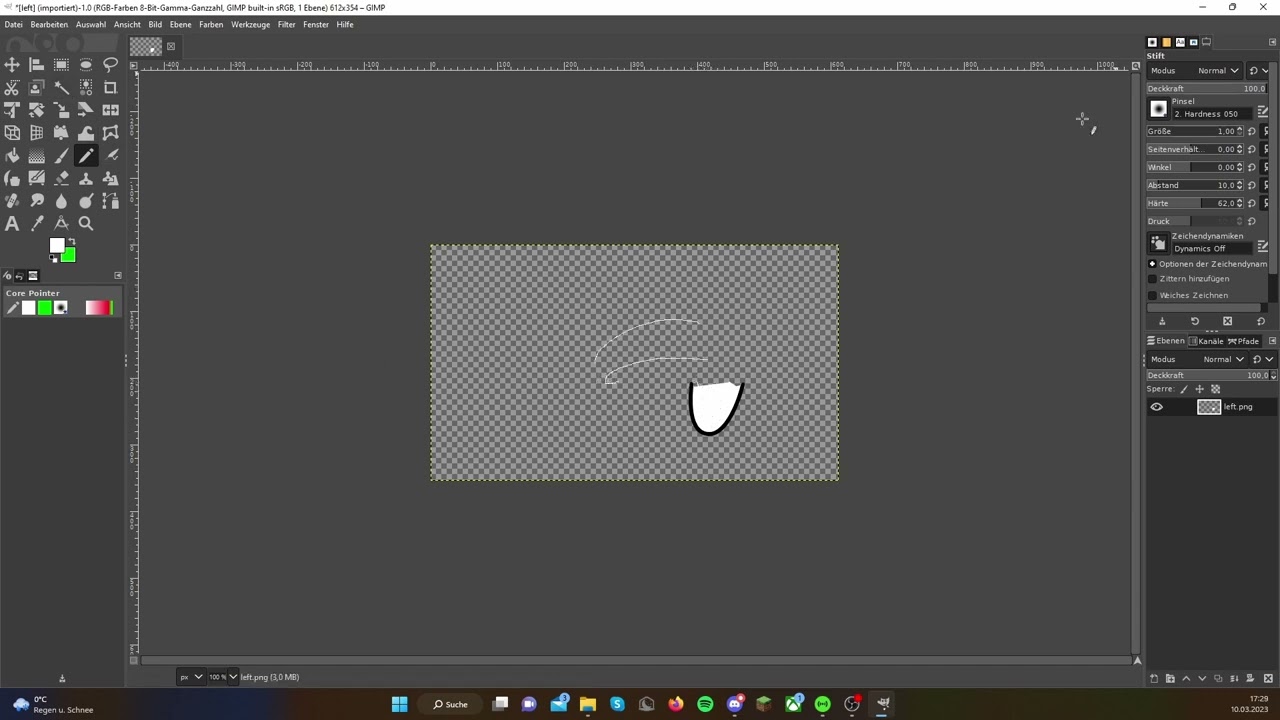Click the green background color swatch
Image resolution: width=1280 pixels, height=720 pixels.
coord(68,256)
